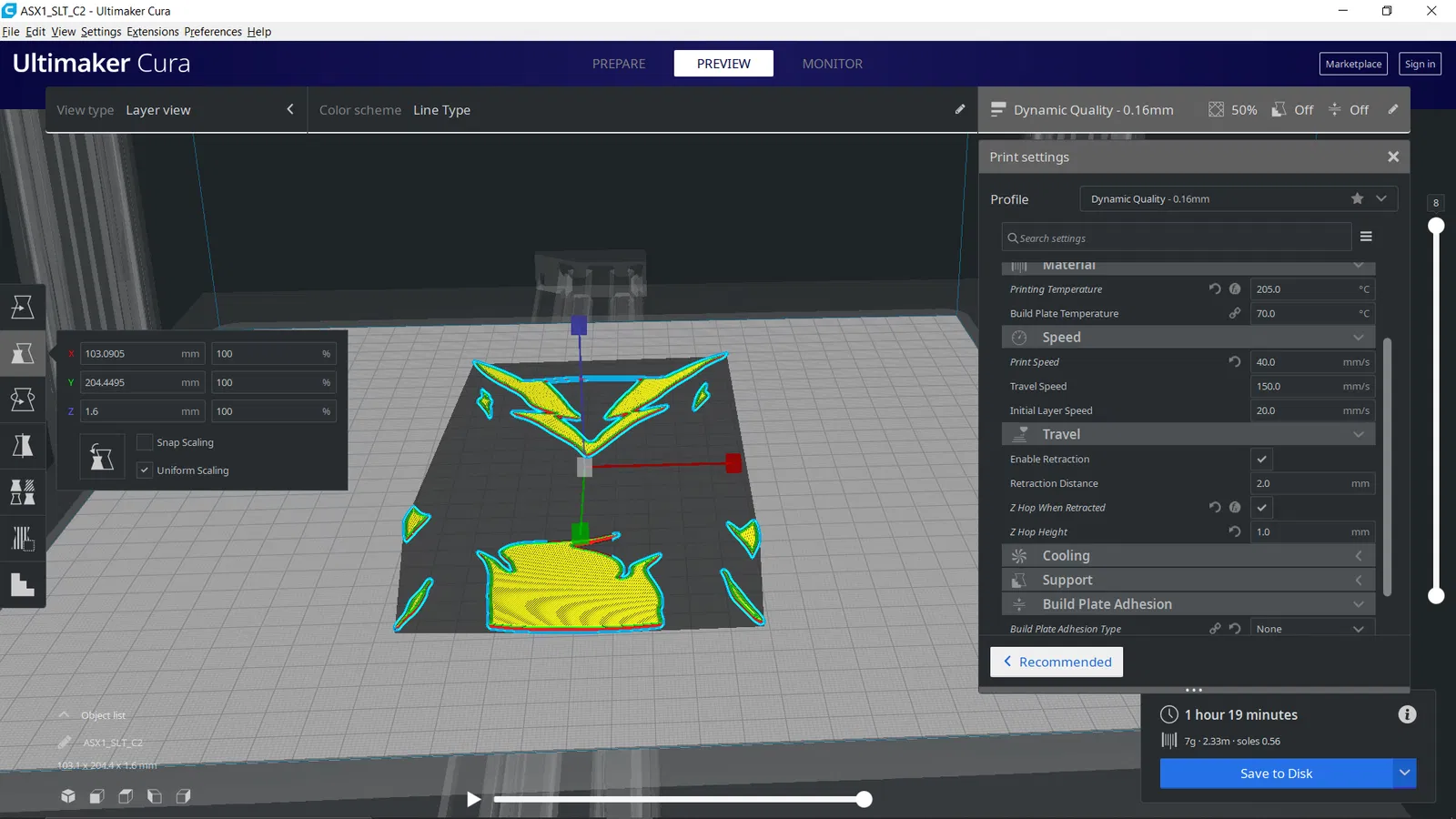The height and width of the screenshot is (819, 1456).
Task: Open the Support Blocker tool
Action: [23, 539]
